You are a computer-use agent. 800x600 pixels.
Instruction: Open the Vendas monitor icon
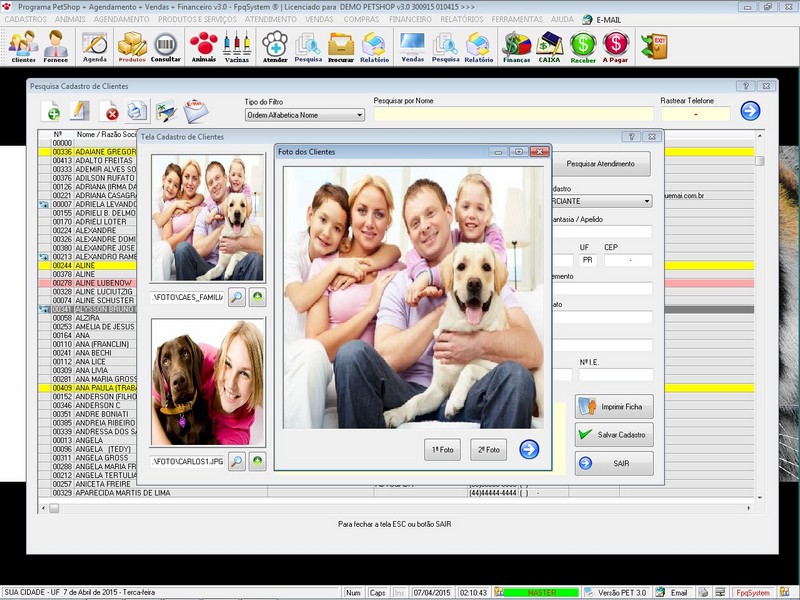(x=413, y=46)
